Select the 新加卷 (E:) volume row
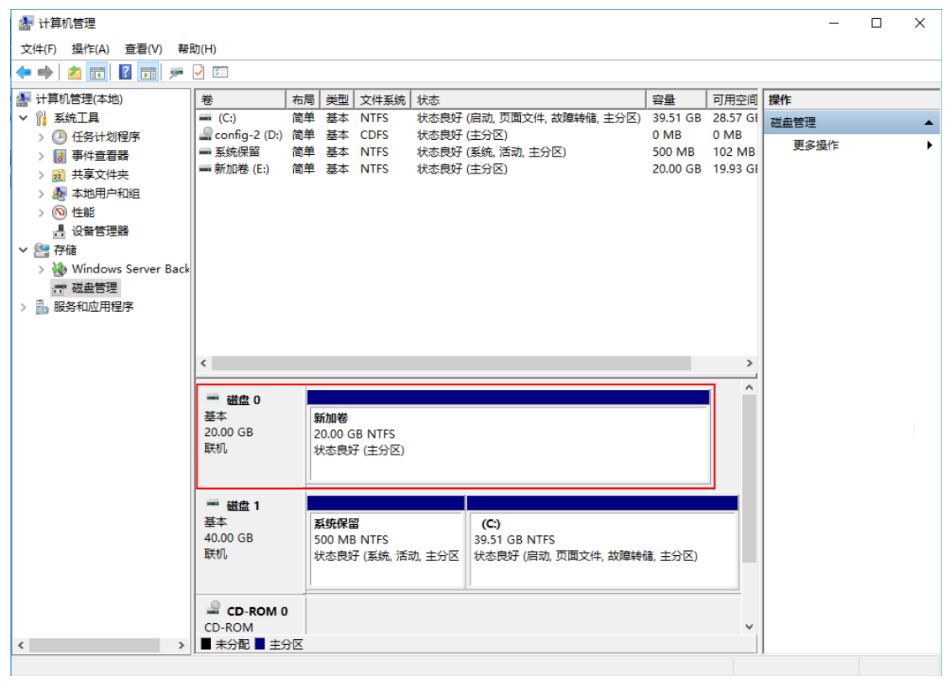Image resolution: width=948 pixels, height=684 pixels. point(477,169)
